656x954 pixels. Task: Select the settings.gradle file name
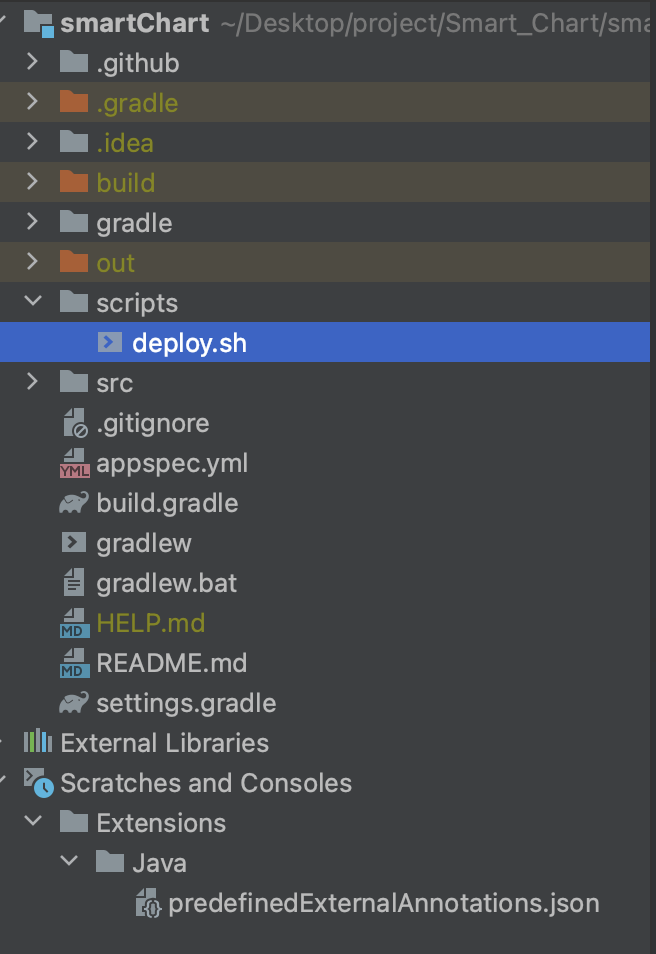(186, 703)
